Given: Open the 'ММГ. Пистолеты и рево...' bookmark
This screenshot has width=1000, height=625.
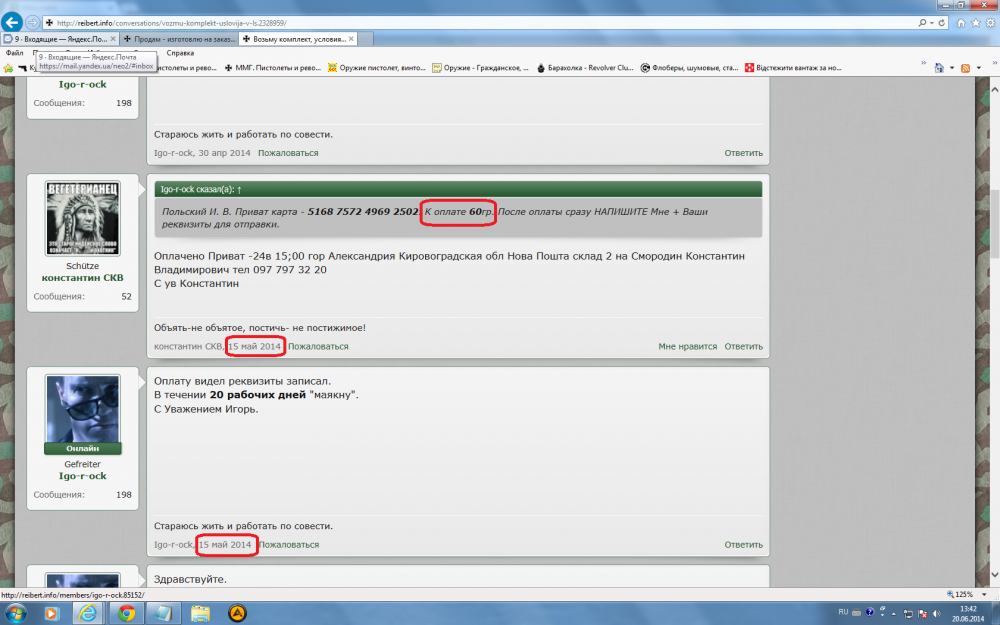Looking at the screenshot, I should [x=272, y=68].
